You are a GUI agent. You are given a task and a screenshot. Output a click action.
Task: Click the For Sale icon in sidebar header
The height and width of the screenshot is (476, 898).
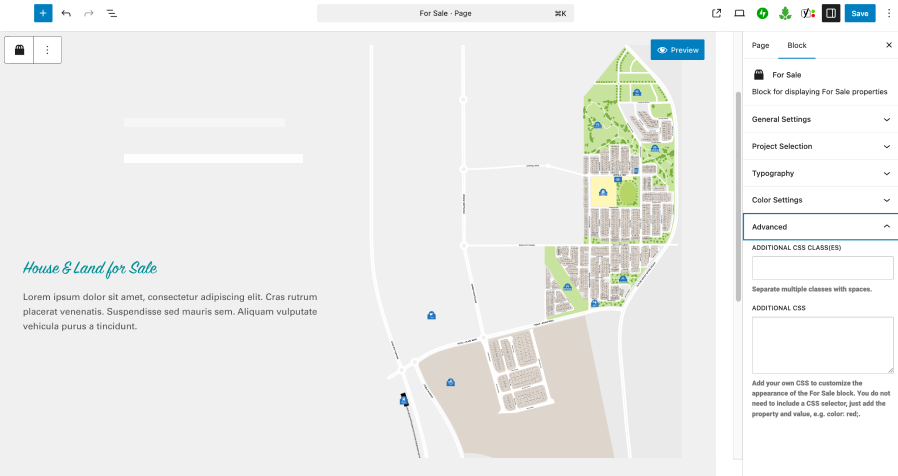759,74
